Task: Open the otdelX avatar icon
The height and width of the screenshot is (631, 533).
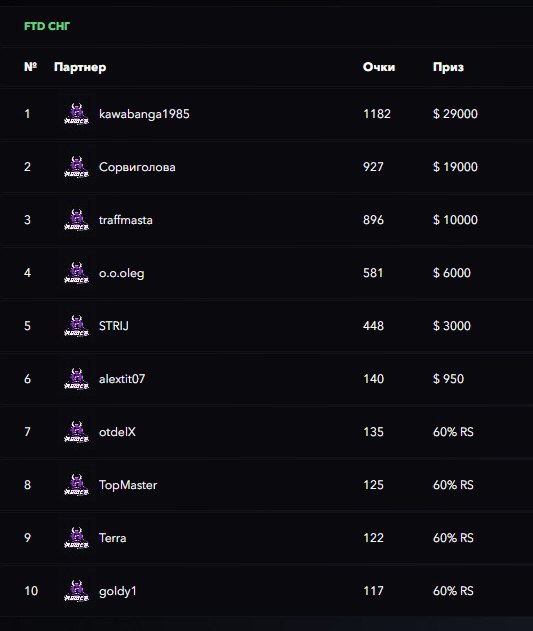Action: point(76,432)
